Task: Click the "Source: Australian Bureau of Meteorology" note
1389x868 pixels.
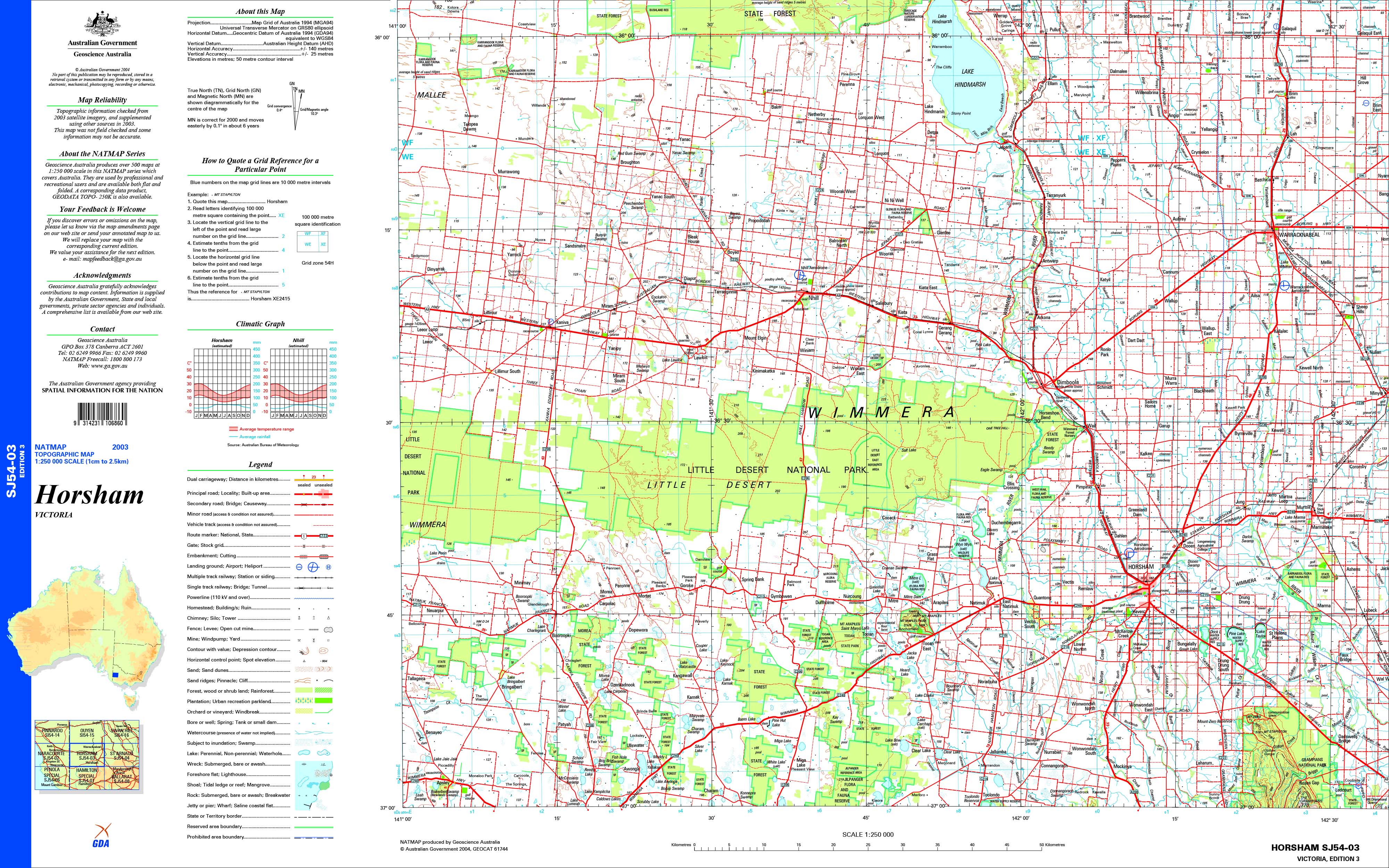Action: (x=263, y=445)
